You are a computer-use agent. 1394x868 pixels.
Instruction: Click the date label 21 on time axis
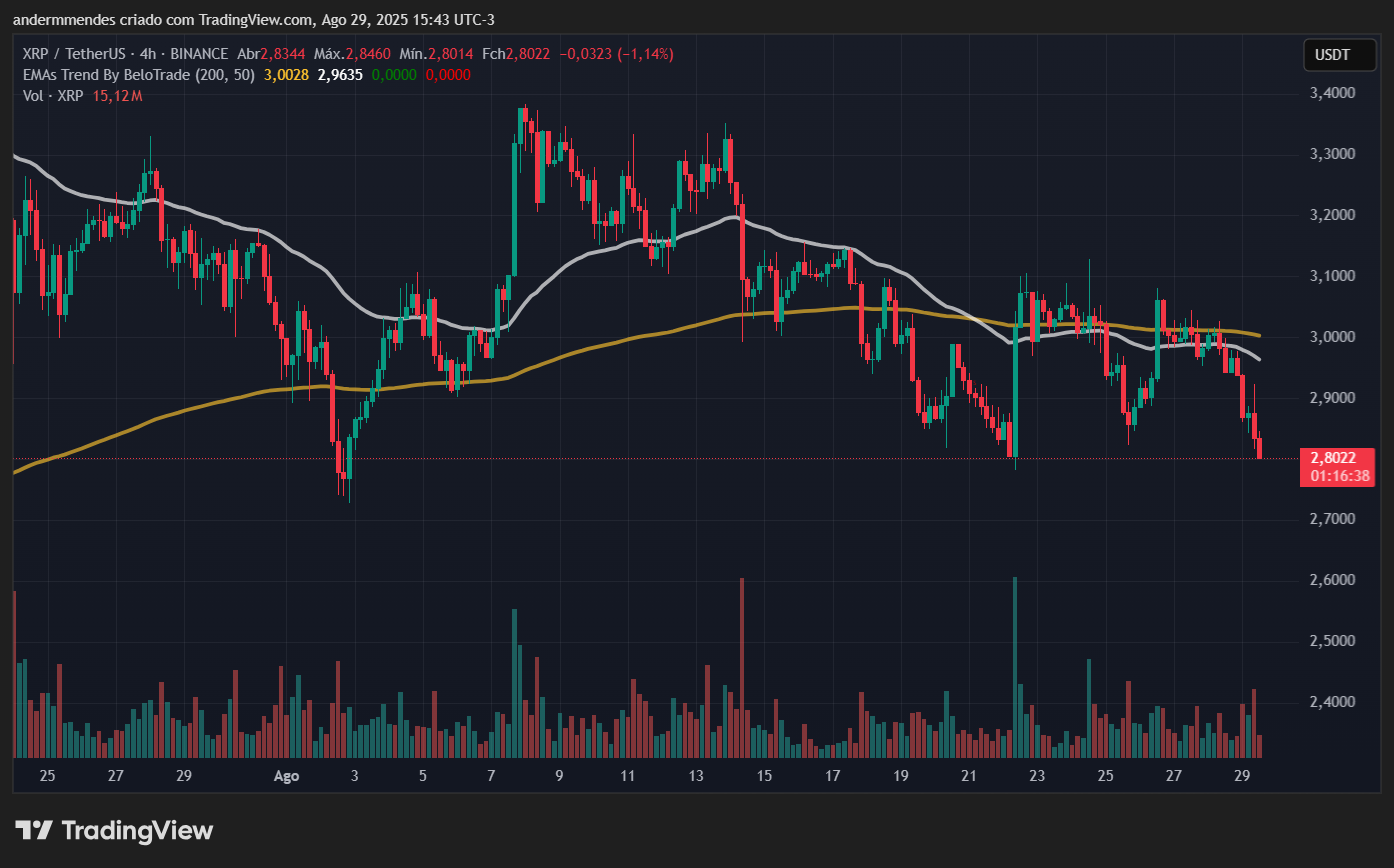click(968, 776)
